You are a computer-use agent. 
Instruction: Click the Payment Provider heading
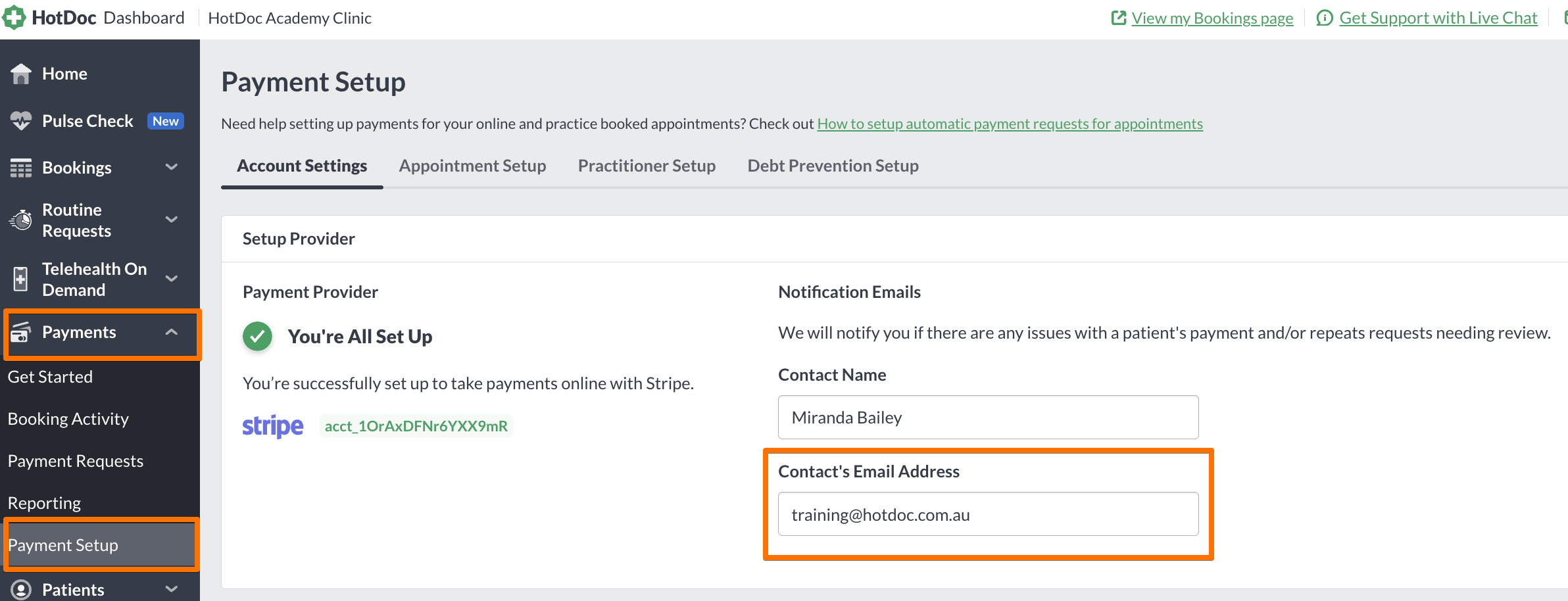click(310, 292)
